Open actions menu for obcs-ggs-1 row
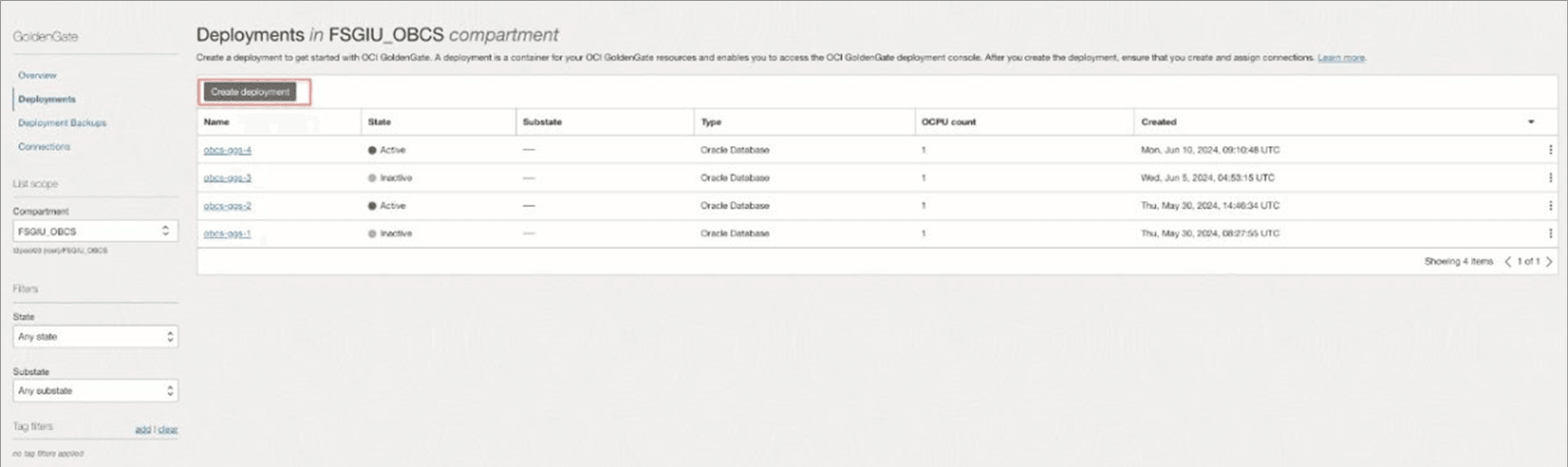The image size is (1568, 467). point(1550,233)
